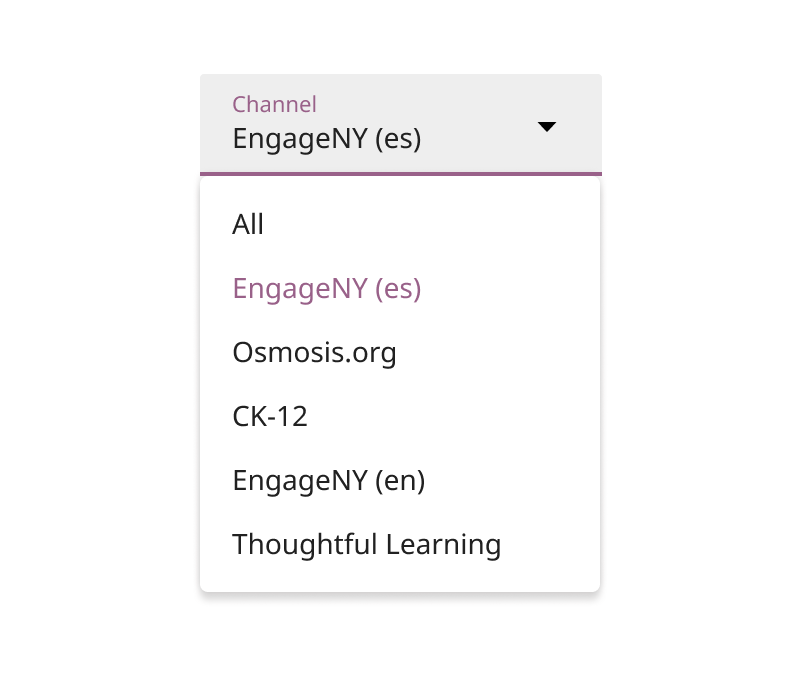The image size is (800, 674).
Task: Set channel to Thoughtful Learning
Action: 366,544
